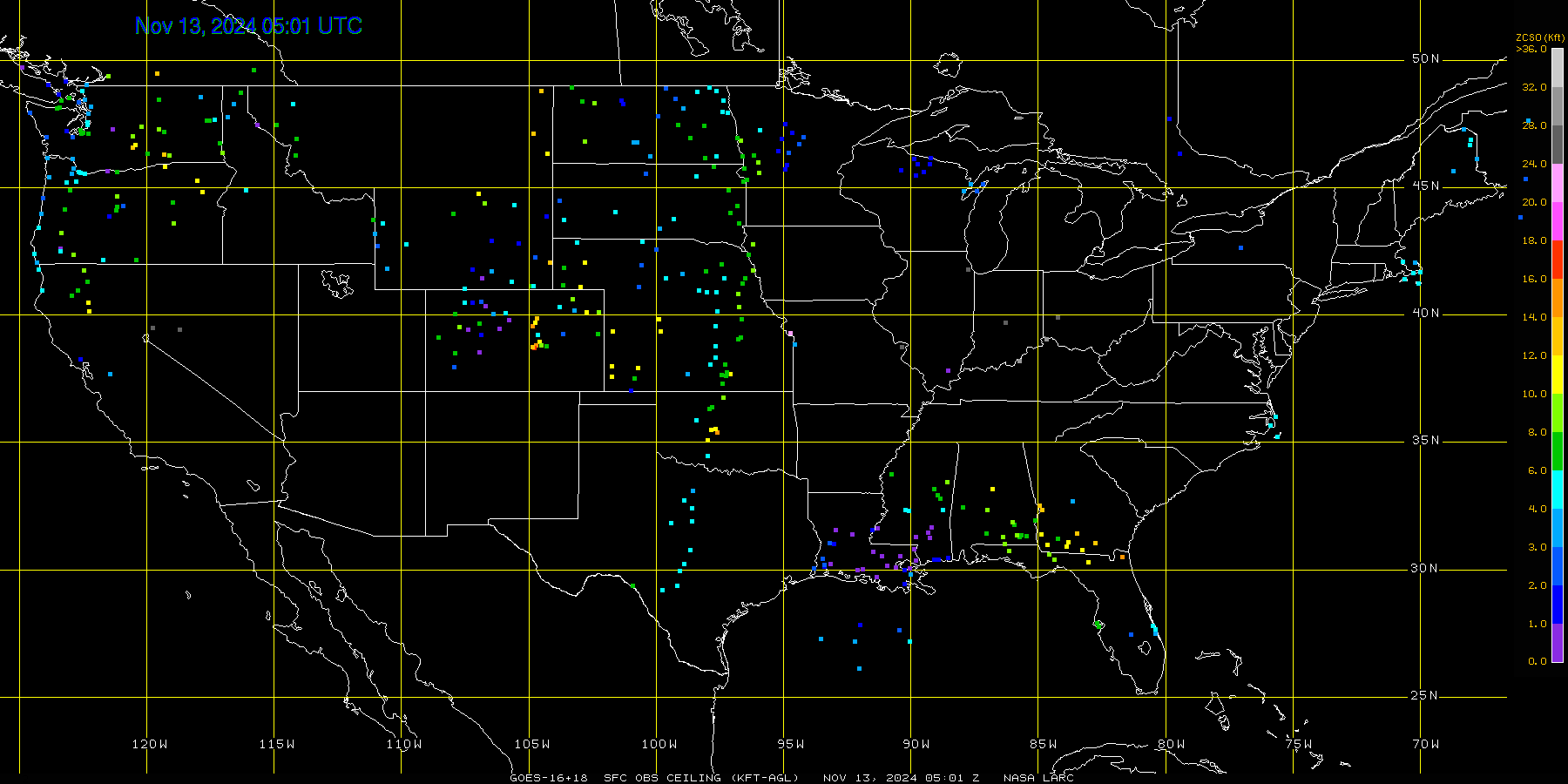
Task: Click the '50N' latitude label
Action: [x=1426, y=58]
